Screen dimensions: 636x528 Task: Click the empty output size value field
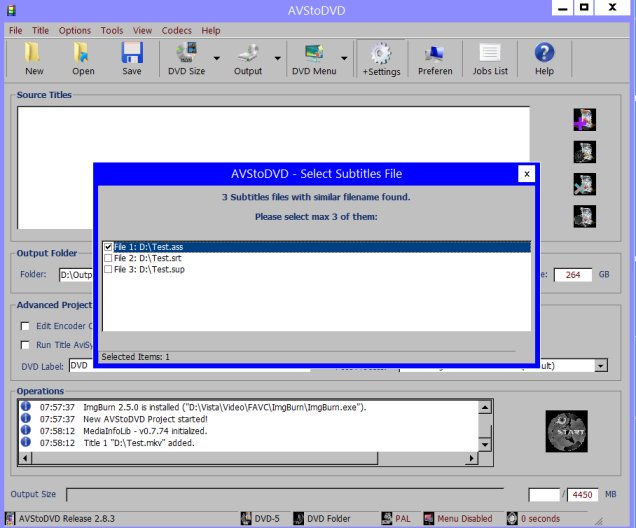(x=544, y=495)
